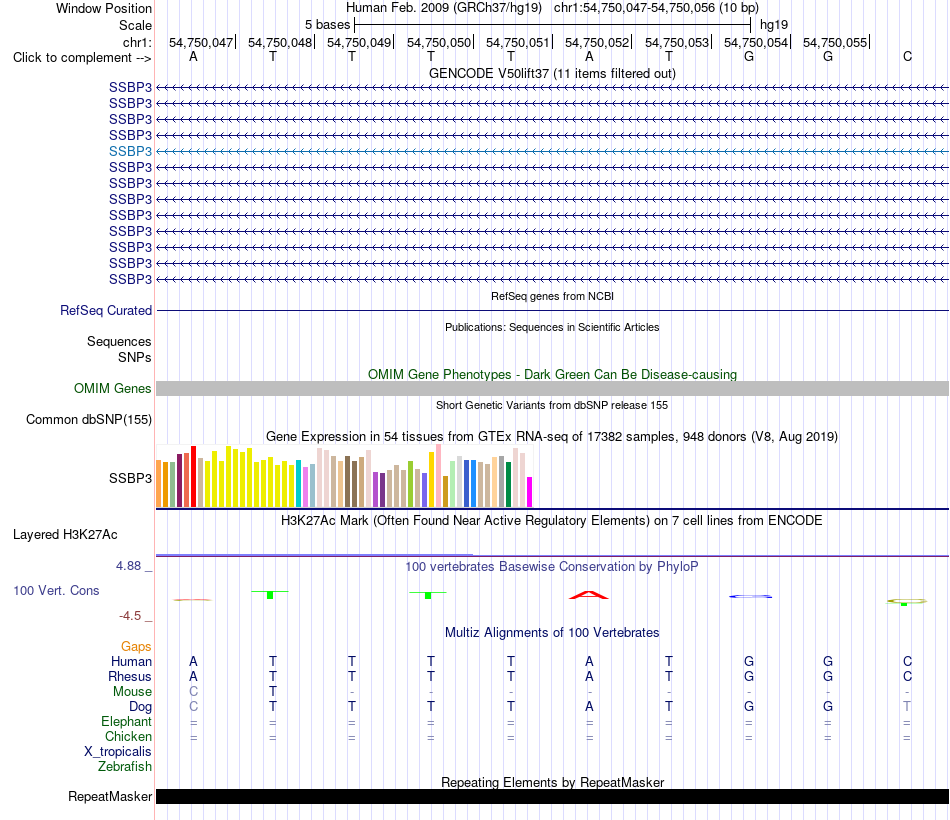Click the blue flattened PhyloP conservation glyph
This screenshot has height=820, width=950.
tap(750, 596)
